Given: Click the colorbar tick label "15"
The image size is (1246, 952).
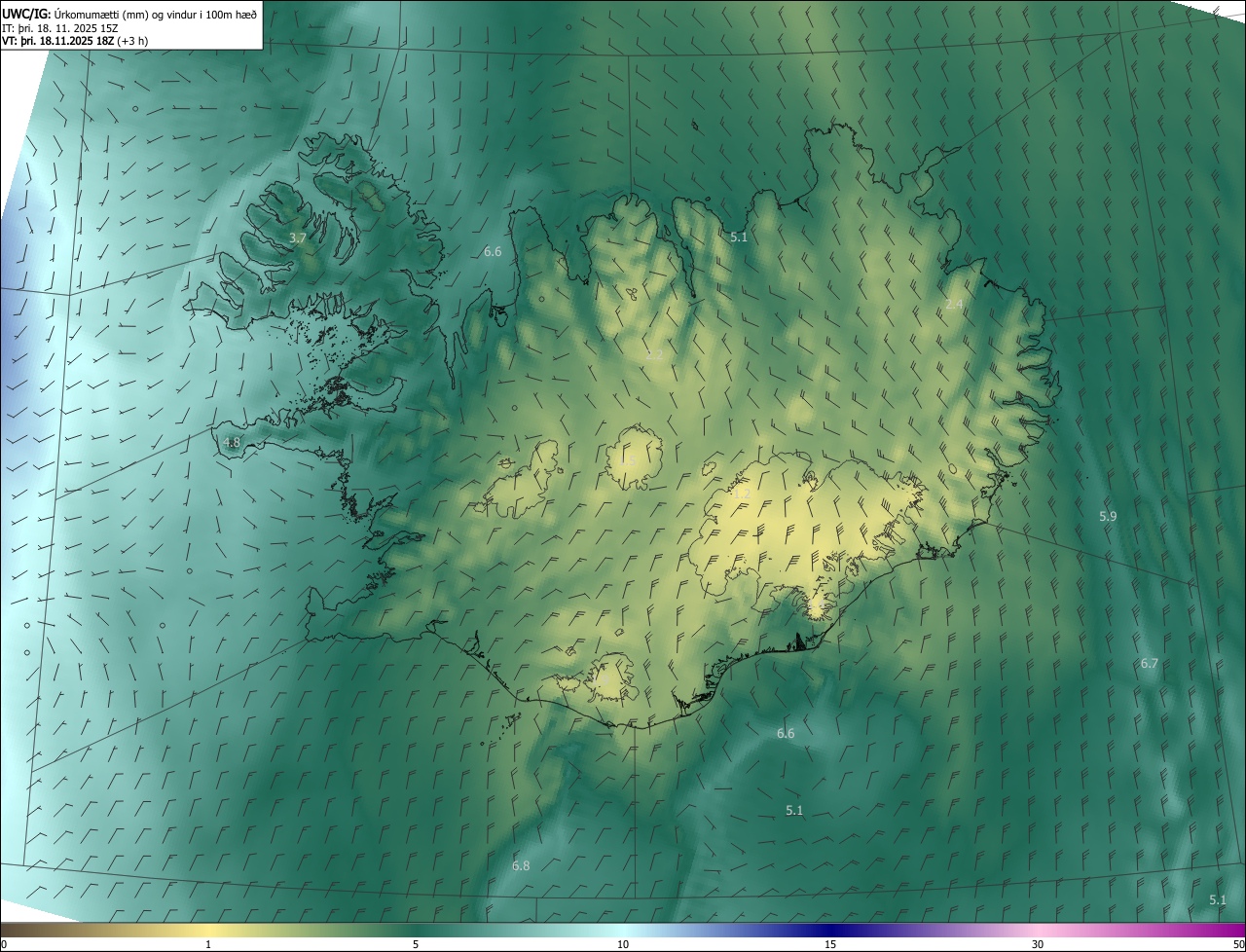Looking at the screenshot, I should pos(830,944).
